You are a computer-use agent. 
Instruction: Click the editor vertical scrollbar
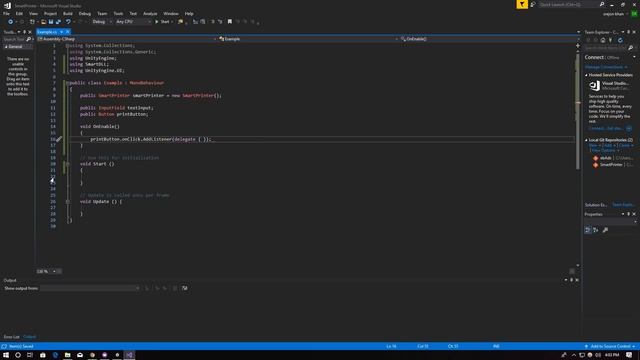pos(578,110)
